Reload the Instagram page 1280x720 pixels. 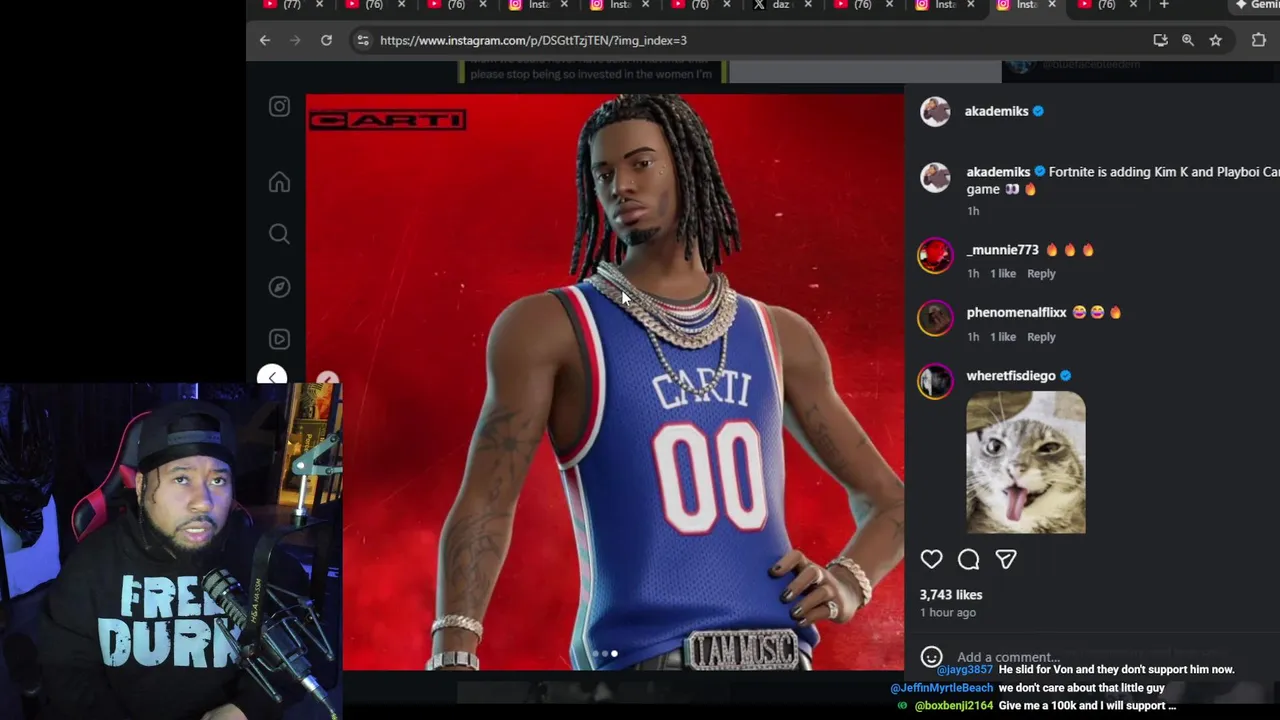(326, 40)
